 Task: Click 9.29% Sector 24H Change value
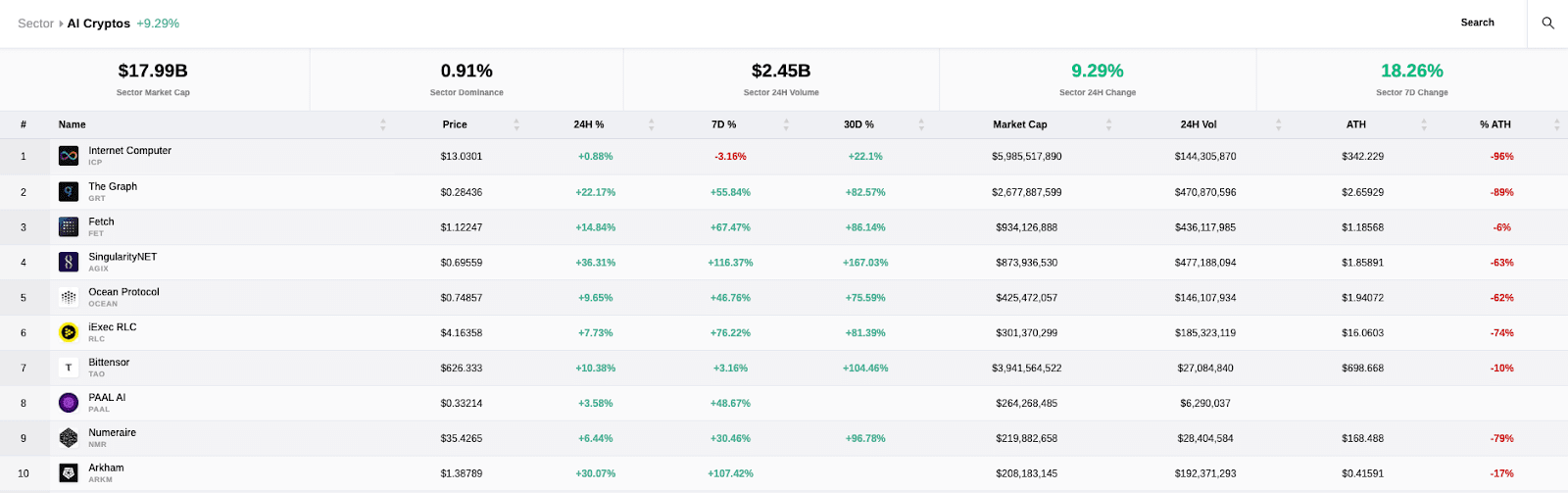(1098, 71)
